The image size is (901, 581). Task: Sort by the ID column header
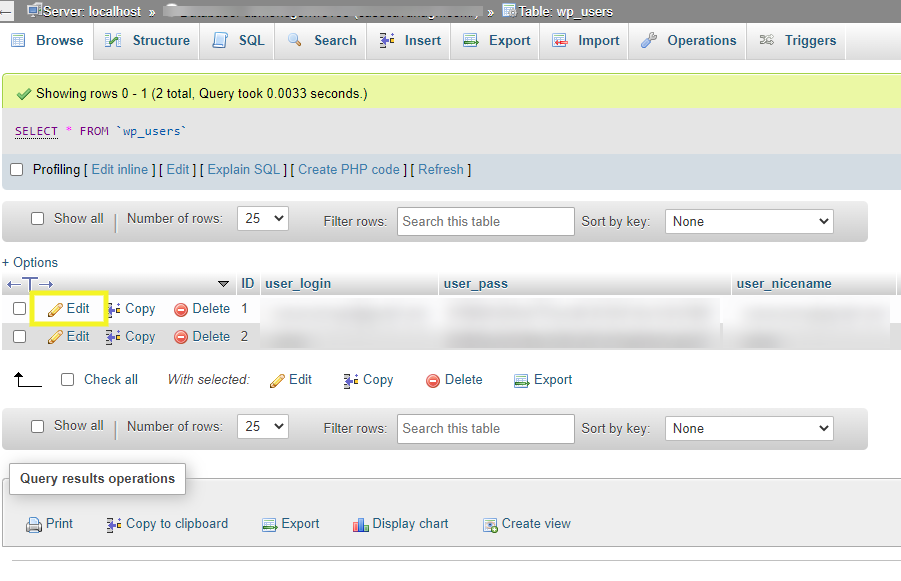point(247,283)
